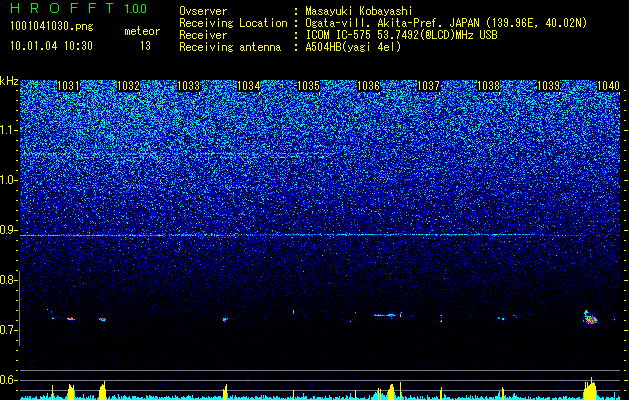Click time marker 1036

tap(368, 86)
